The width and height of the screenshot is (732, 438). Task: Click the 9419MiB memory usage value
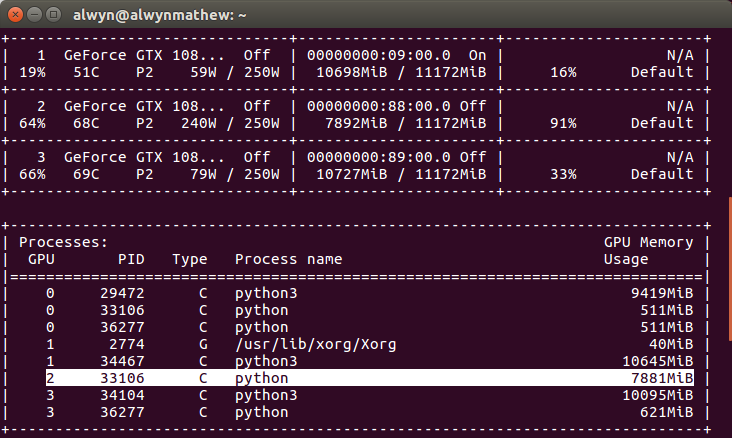(x=661, y=294)
